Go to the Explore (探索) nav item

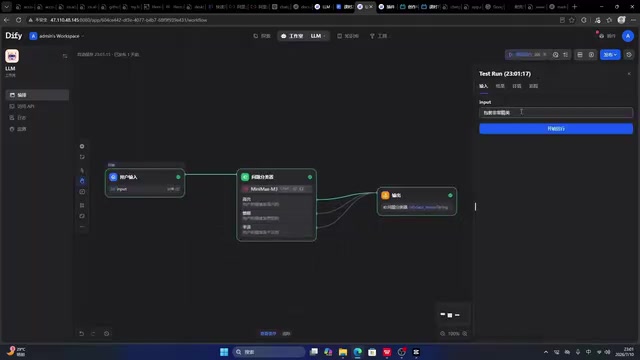[x=262, y=36]
